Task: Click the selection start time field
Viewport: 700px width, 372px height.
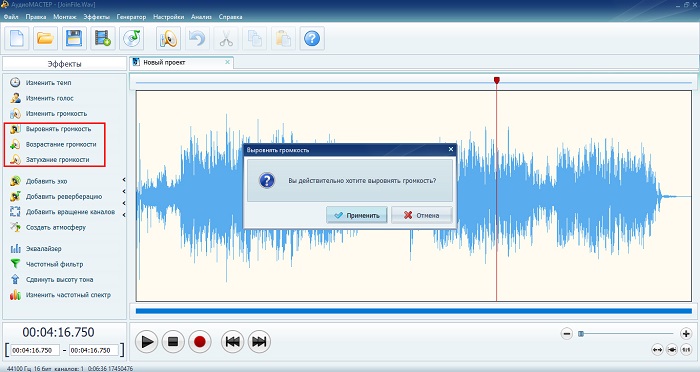Action: point(35,351)
